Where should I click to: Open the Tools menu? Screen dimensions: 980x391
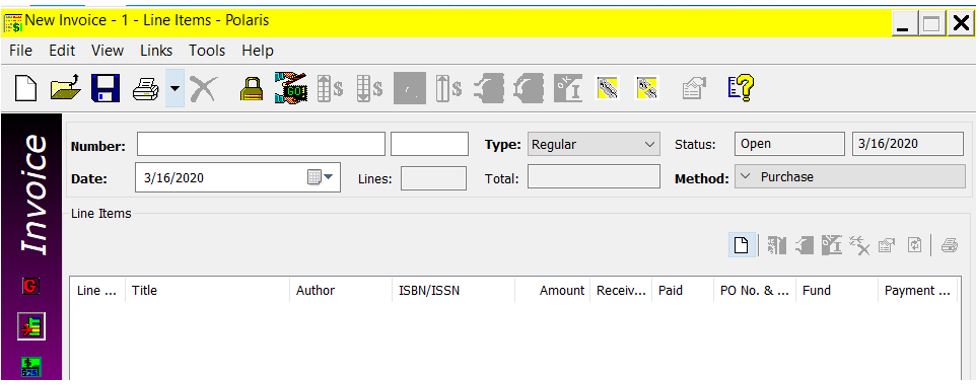[x=207, y=51]
